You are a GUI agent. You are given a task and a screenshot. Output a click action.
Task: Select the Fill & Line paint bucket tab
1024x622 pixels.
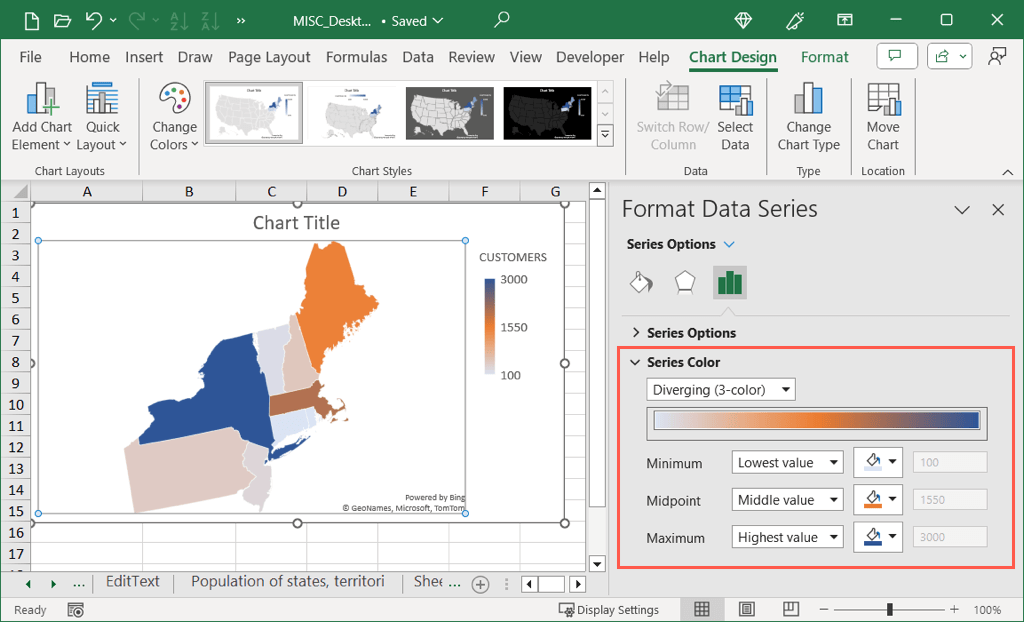(641, 283)
